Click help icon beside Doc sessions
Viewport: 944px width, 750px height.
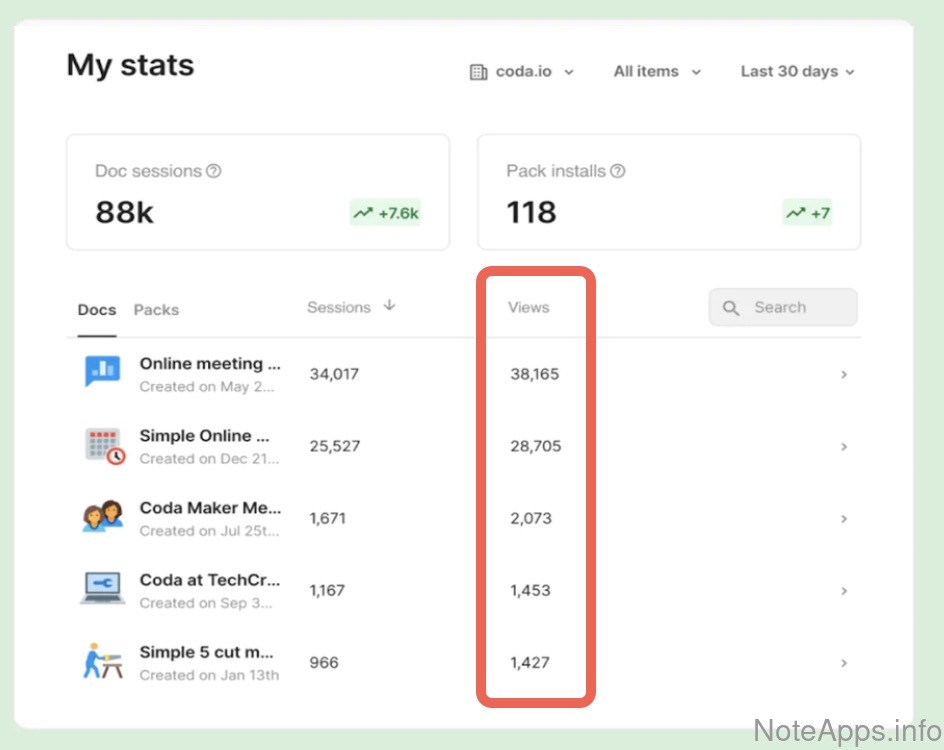[213, 171]
